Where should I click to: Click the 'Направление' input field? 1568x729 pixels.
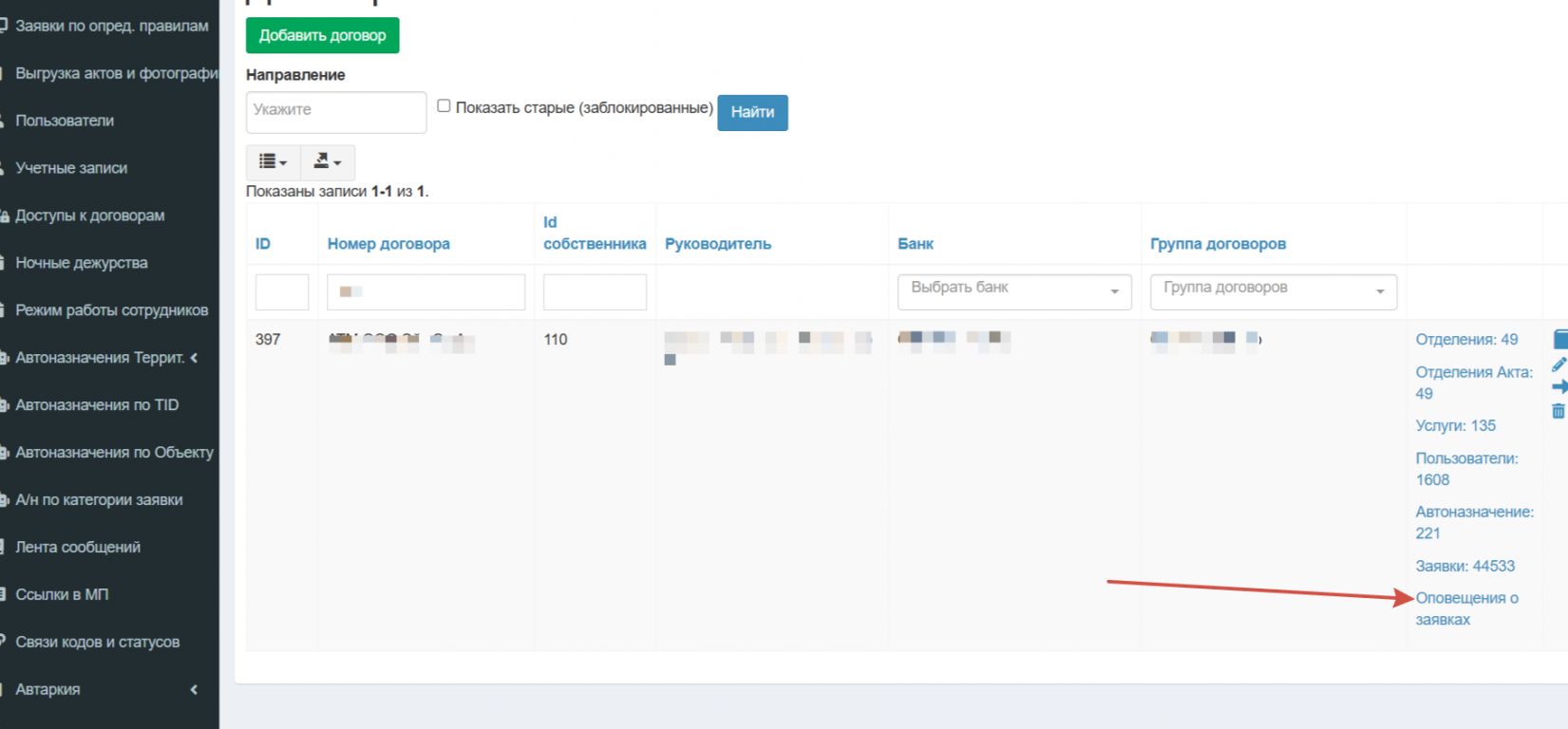point(335,112)
